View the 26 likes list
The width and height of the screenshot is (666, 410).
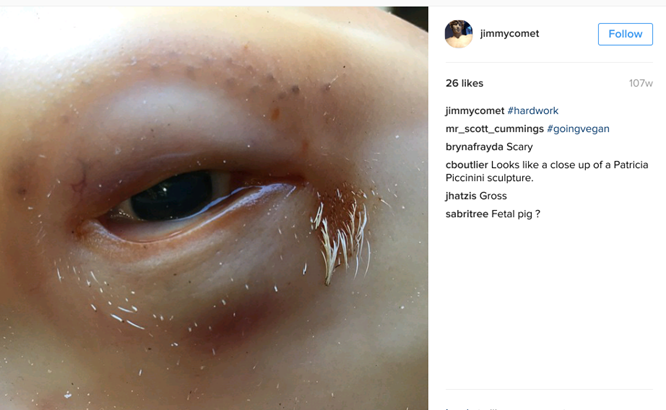[x=464, y=83]
